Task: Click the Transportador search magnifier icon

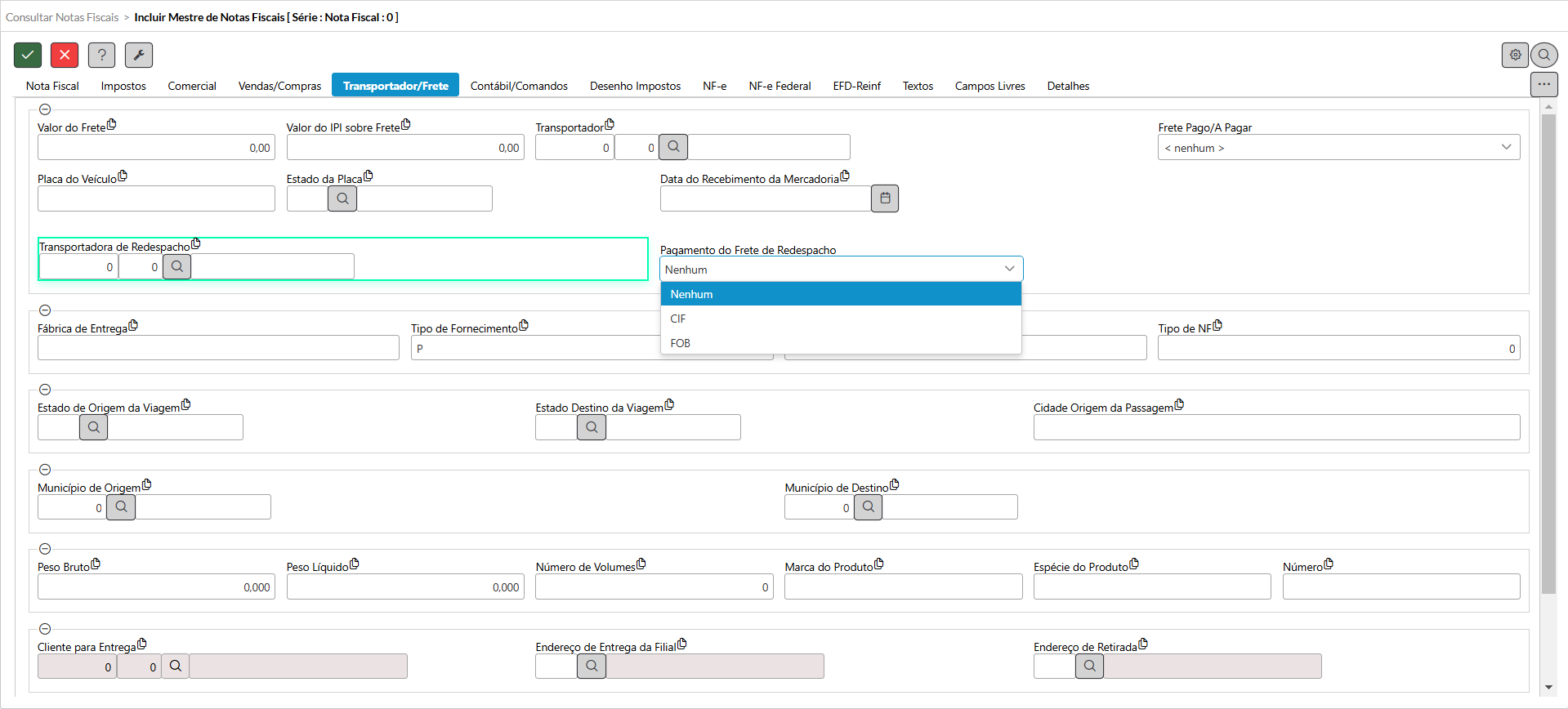Action: [x=673, y=147]
